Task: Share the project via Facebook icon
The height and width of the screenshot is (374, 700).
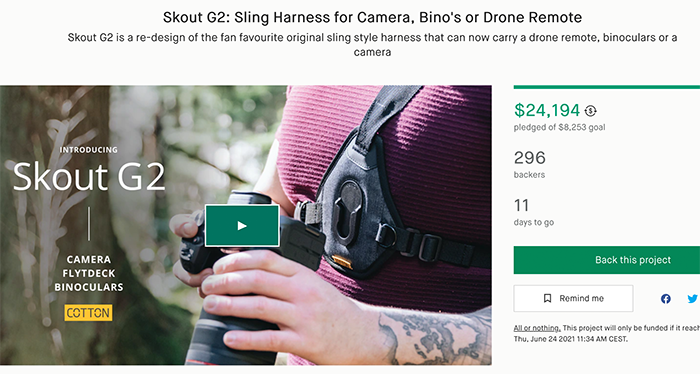Action: [666, 299]
